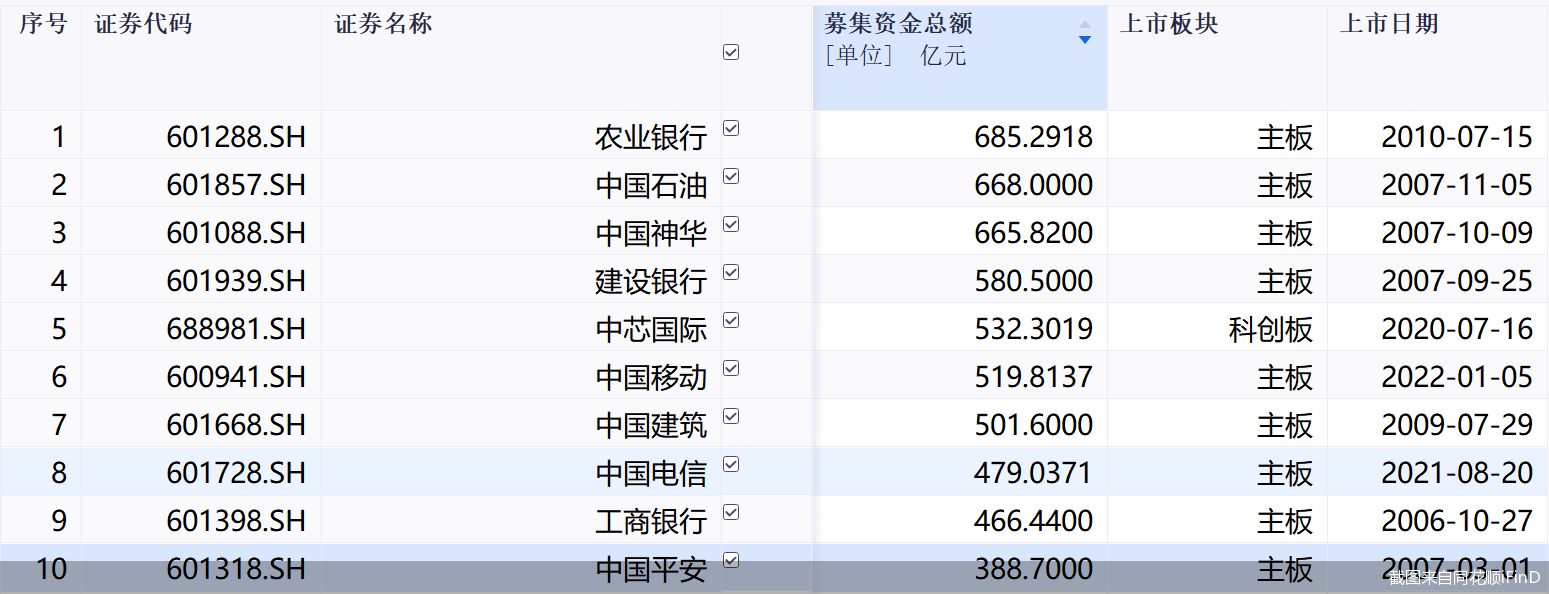Click the amount value 501.6000
1549x594 pixels.
click(1034, 425)
